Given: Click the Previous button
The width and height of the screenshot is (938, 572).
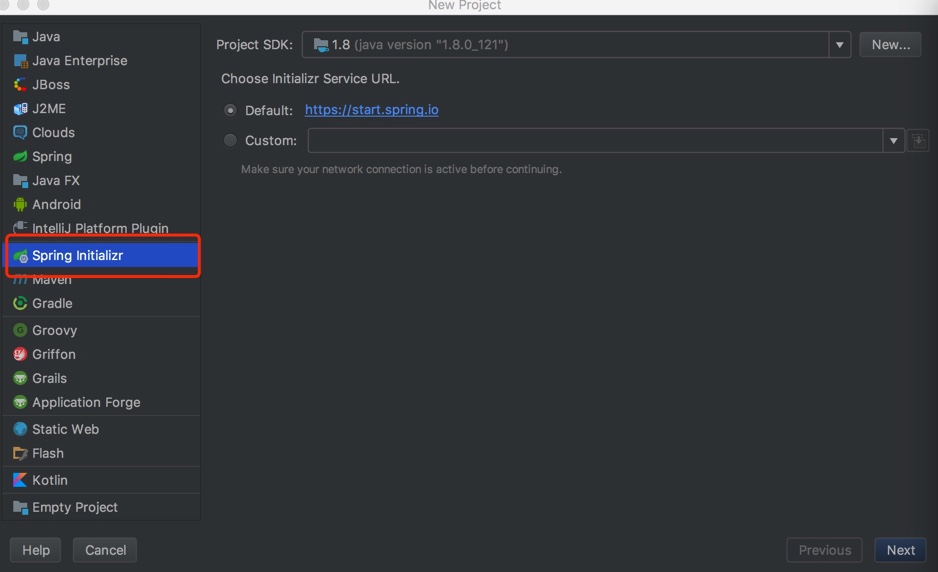Looking at the screenshot, I should [824, 550].
